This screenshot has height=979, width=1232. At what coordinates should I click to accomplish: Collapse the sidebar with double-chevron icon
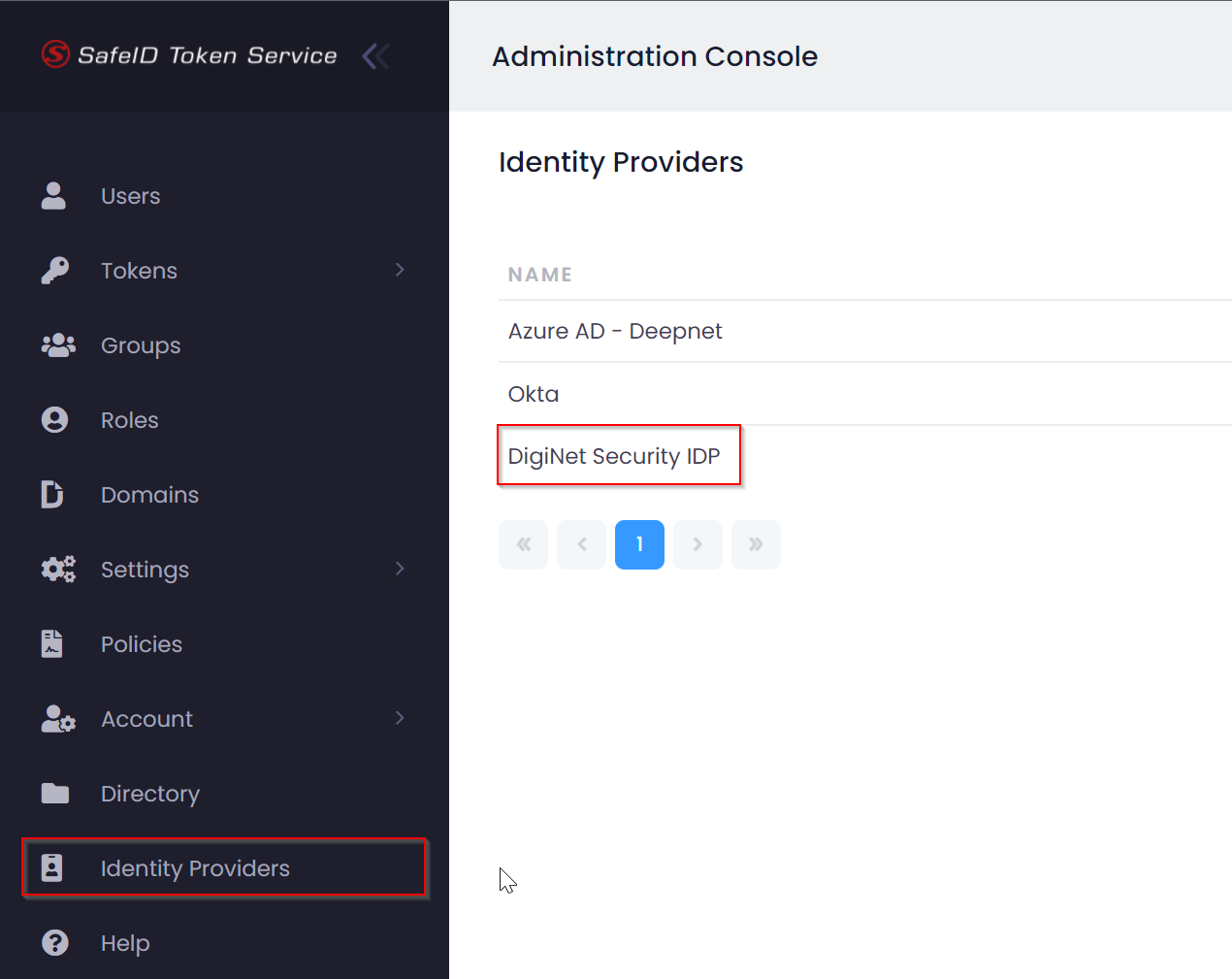tap(375, 56)
